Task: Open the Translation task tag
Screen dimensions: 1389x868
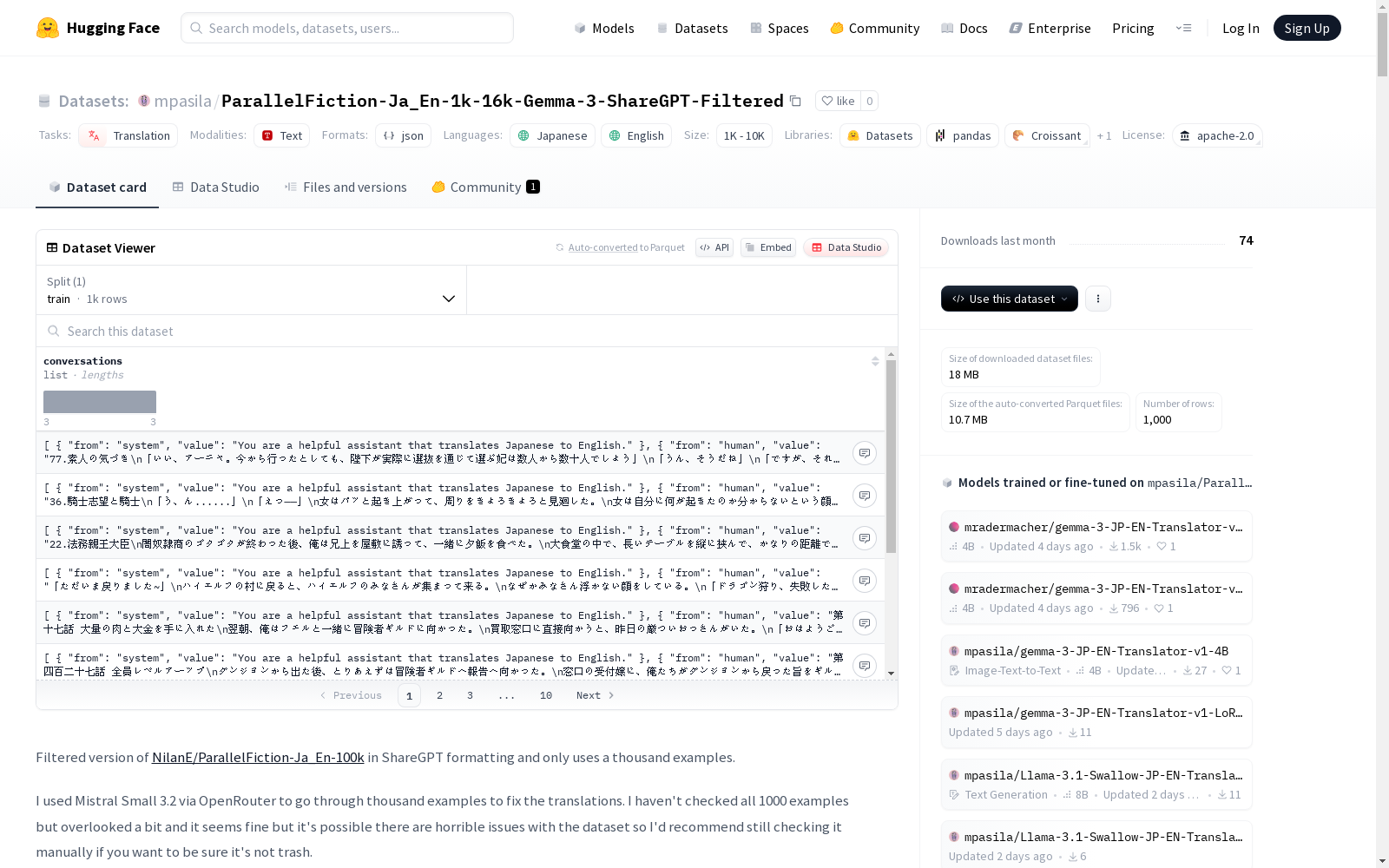Action: 128,135
